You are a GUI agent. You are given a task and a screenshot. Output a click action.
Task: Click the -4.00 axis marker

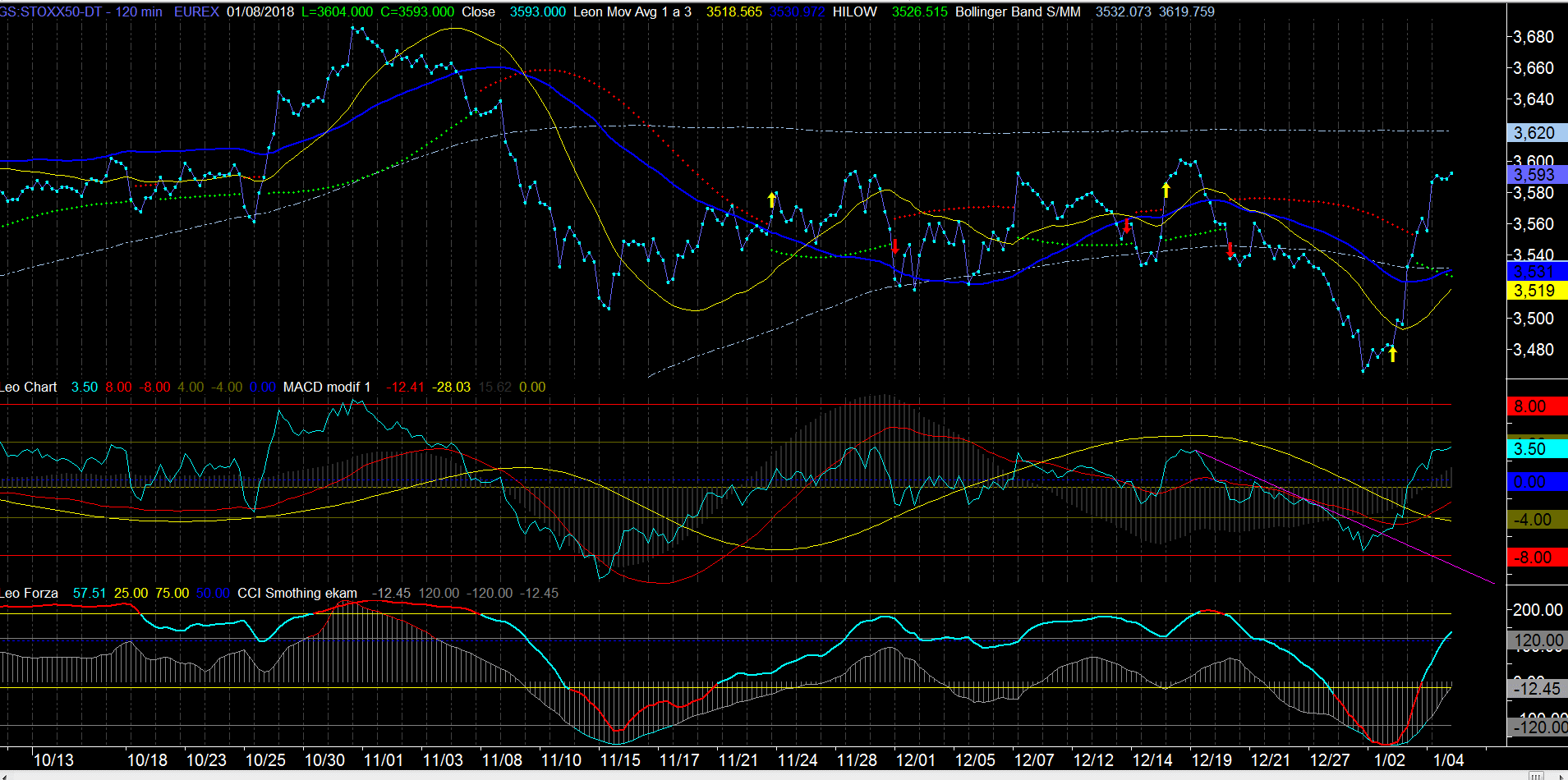click(1538, 519)
